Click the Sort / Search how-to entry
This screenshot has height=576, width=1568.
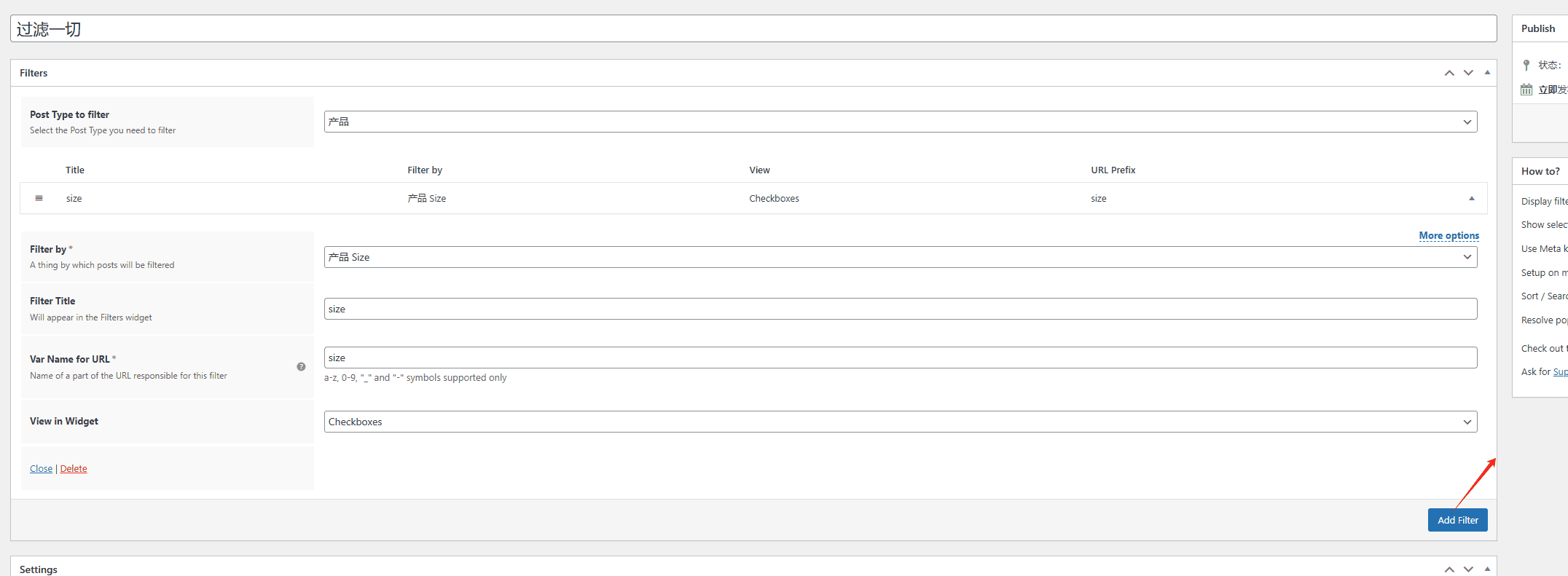[x=1544, y=296]
